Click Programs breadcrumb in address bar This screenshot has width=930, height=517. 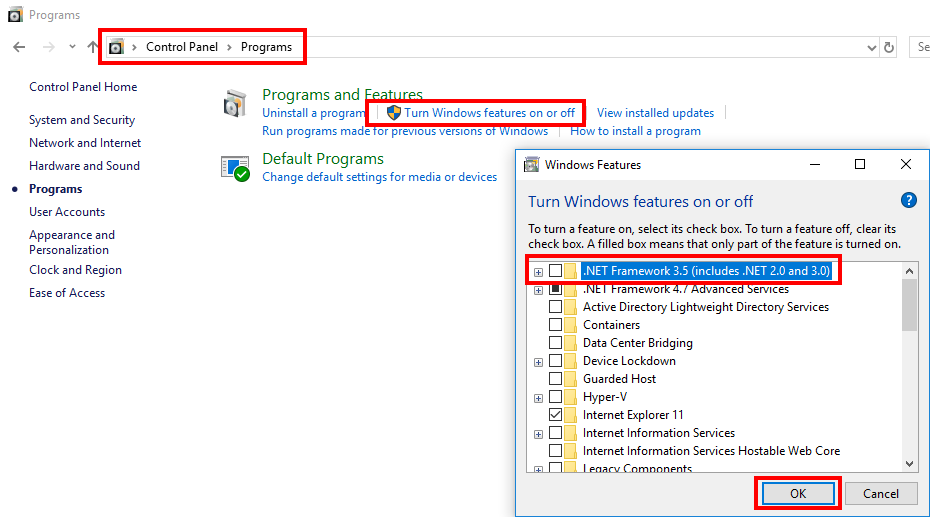click(266, 47)
